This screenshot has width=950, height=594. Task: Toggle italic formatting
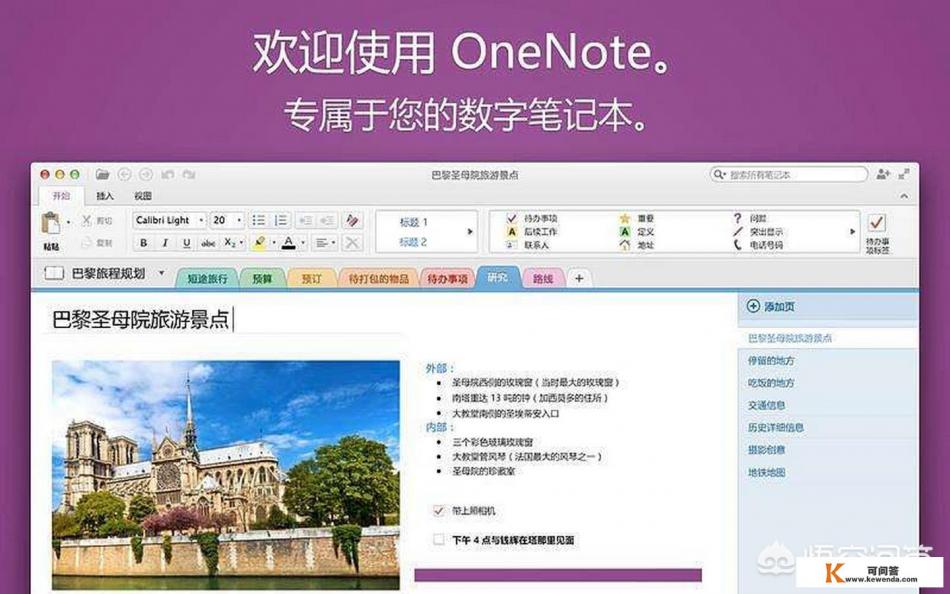165,243
